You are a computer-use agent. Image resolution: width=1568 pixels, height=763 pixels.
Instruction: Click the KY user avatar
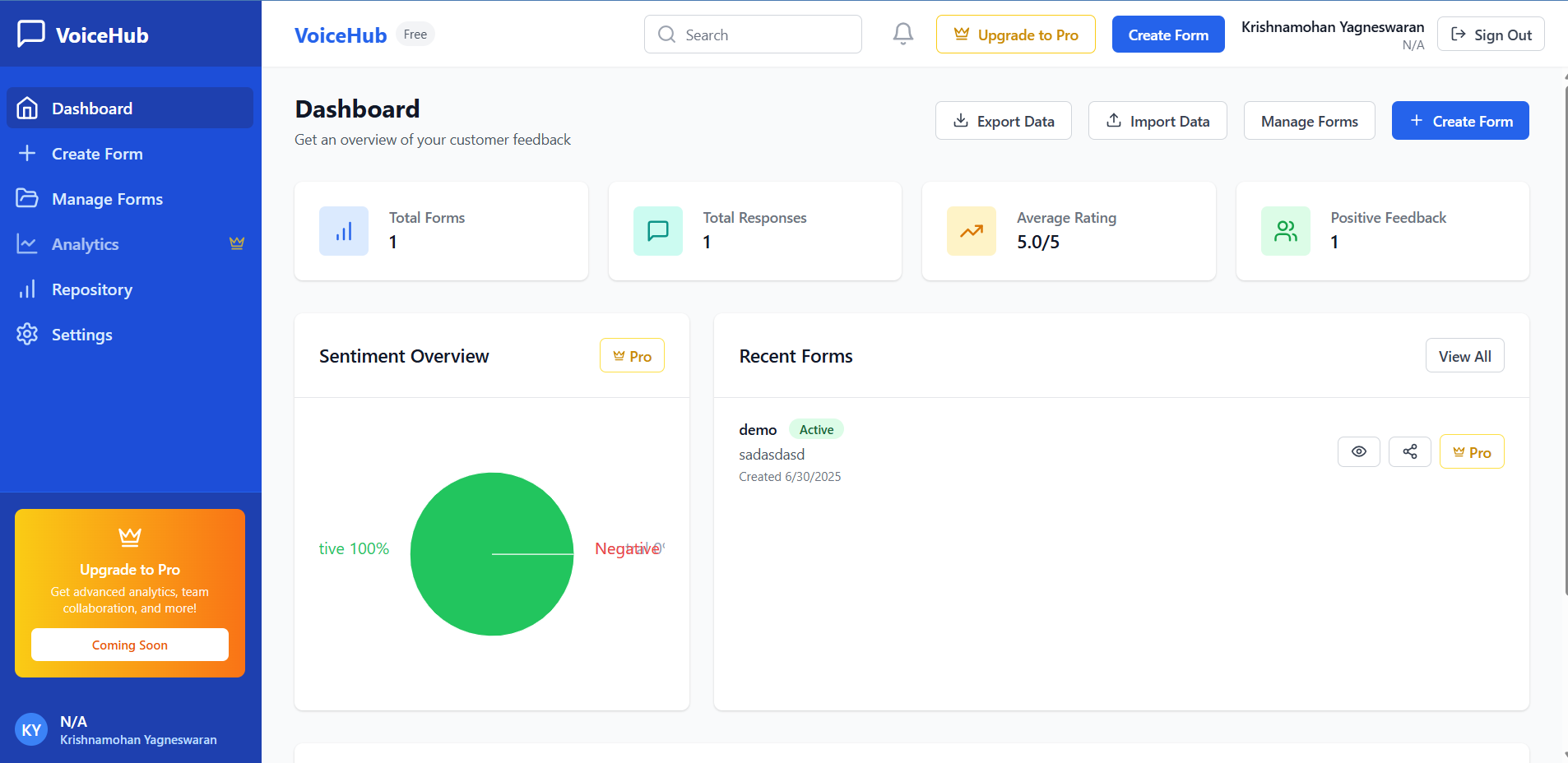coord(31,729)
